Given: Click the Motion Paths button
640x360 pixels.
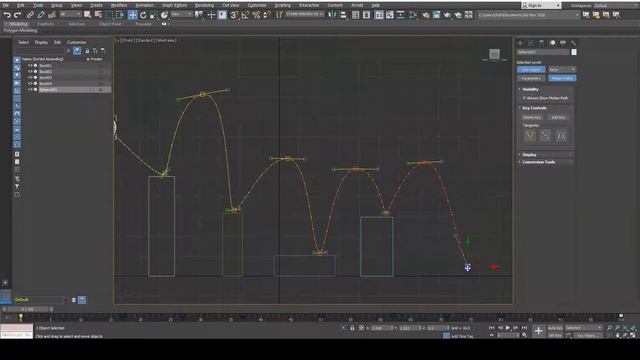Looking at the screenshot, I should pos(562,78).
